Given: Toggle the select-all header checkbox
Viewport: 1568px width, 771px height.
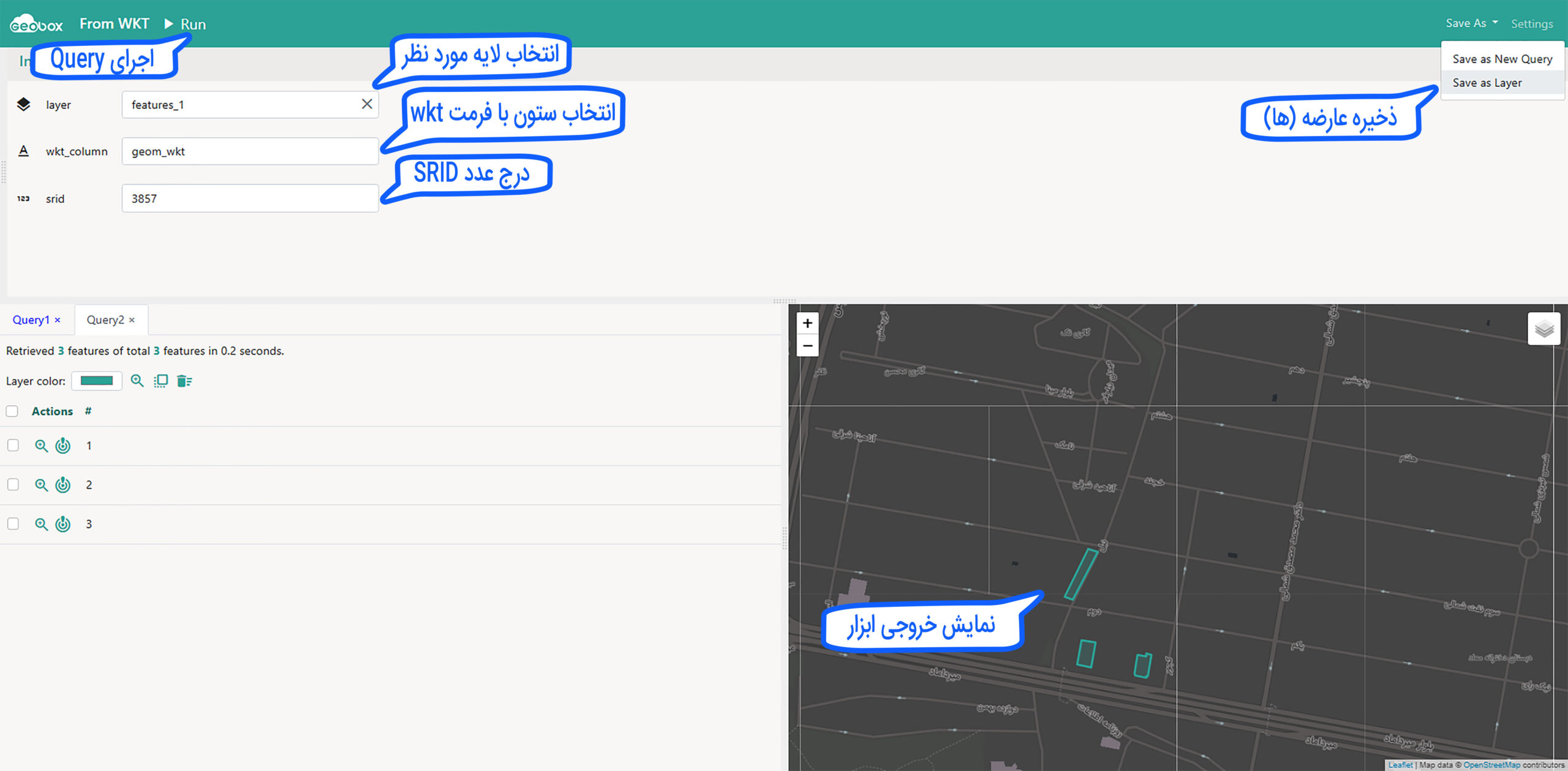Looking at the screenshot, I should (x=12, y=411).
